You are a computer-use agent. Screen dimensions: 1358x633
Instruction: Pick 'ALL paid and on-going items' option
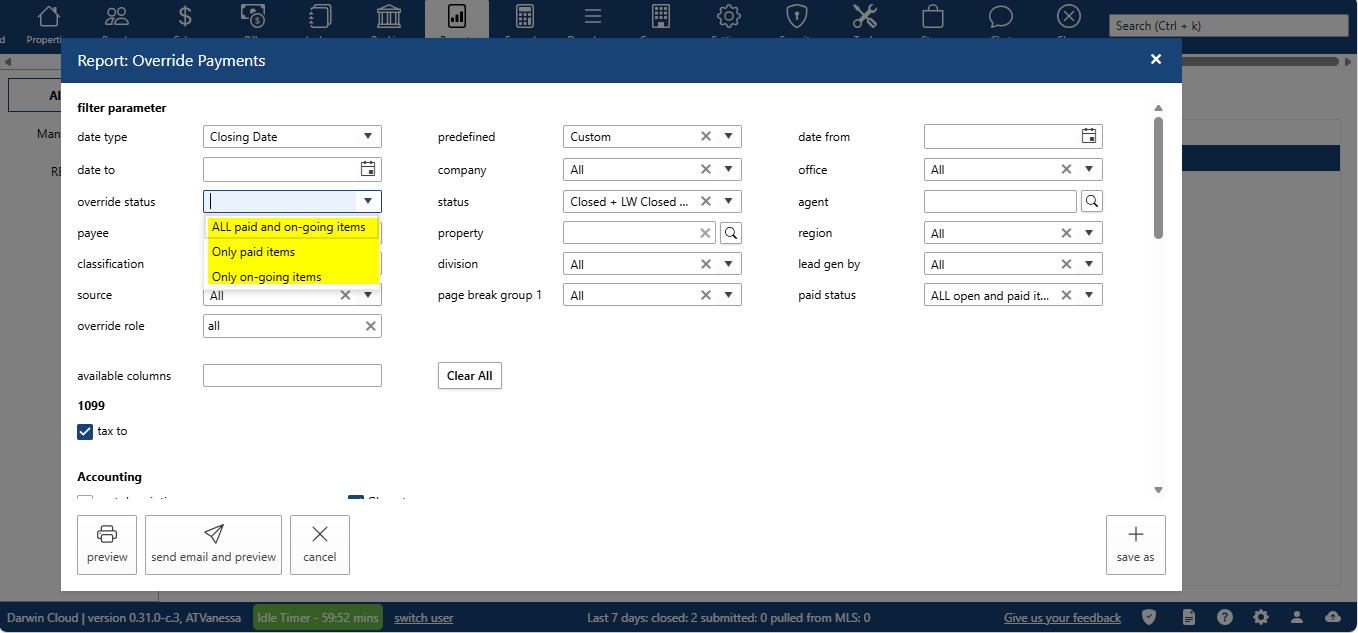pos(289,227)
